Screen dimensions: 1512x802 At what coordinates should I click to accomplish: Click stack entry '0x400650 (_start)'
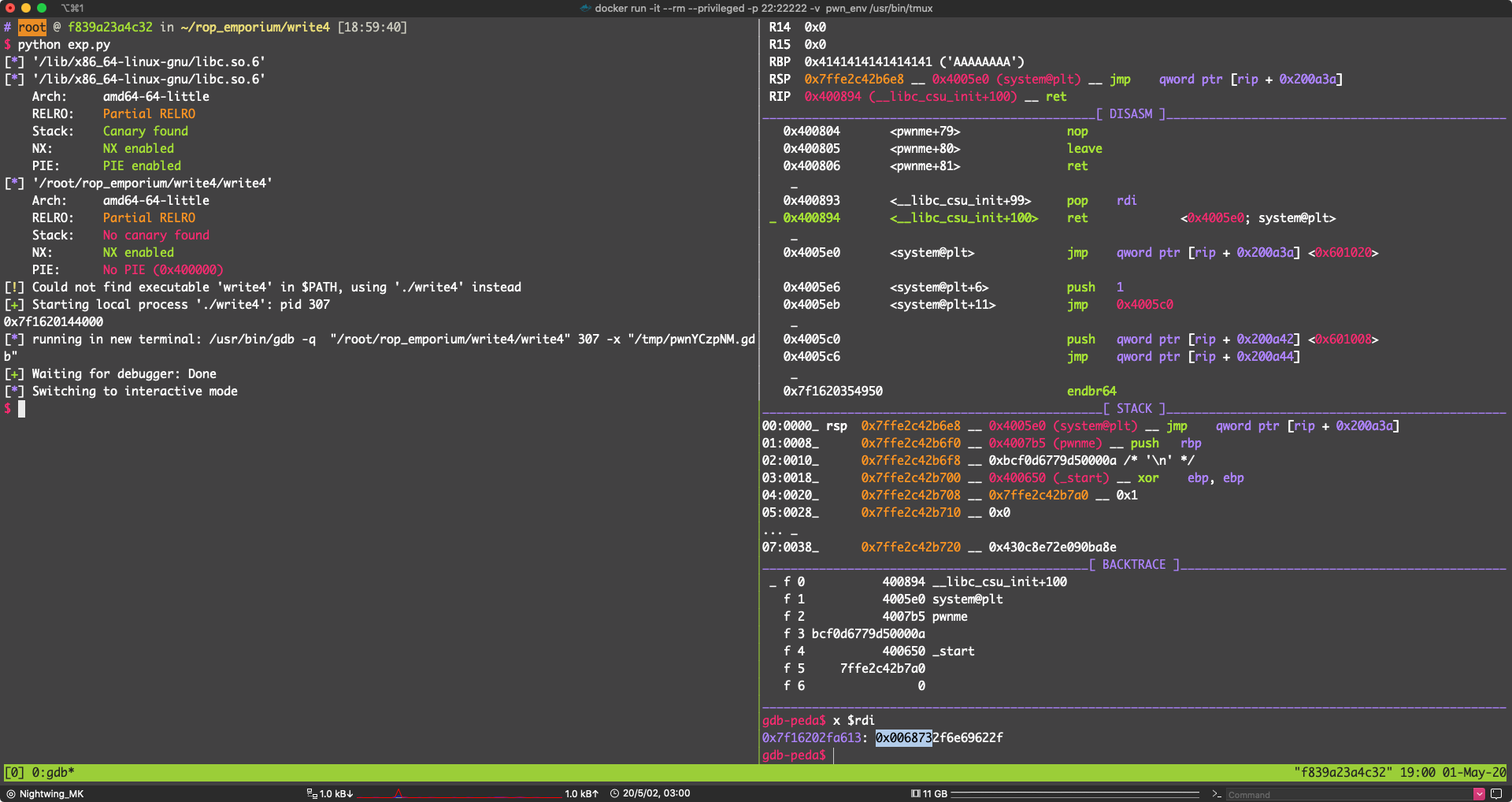[x=1049, y=477]
